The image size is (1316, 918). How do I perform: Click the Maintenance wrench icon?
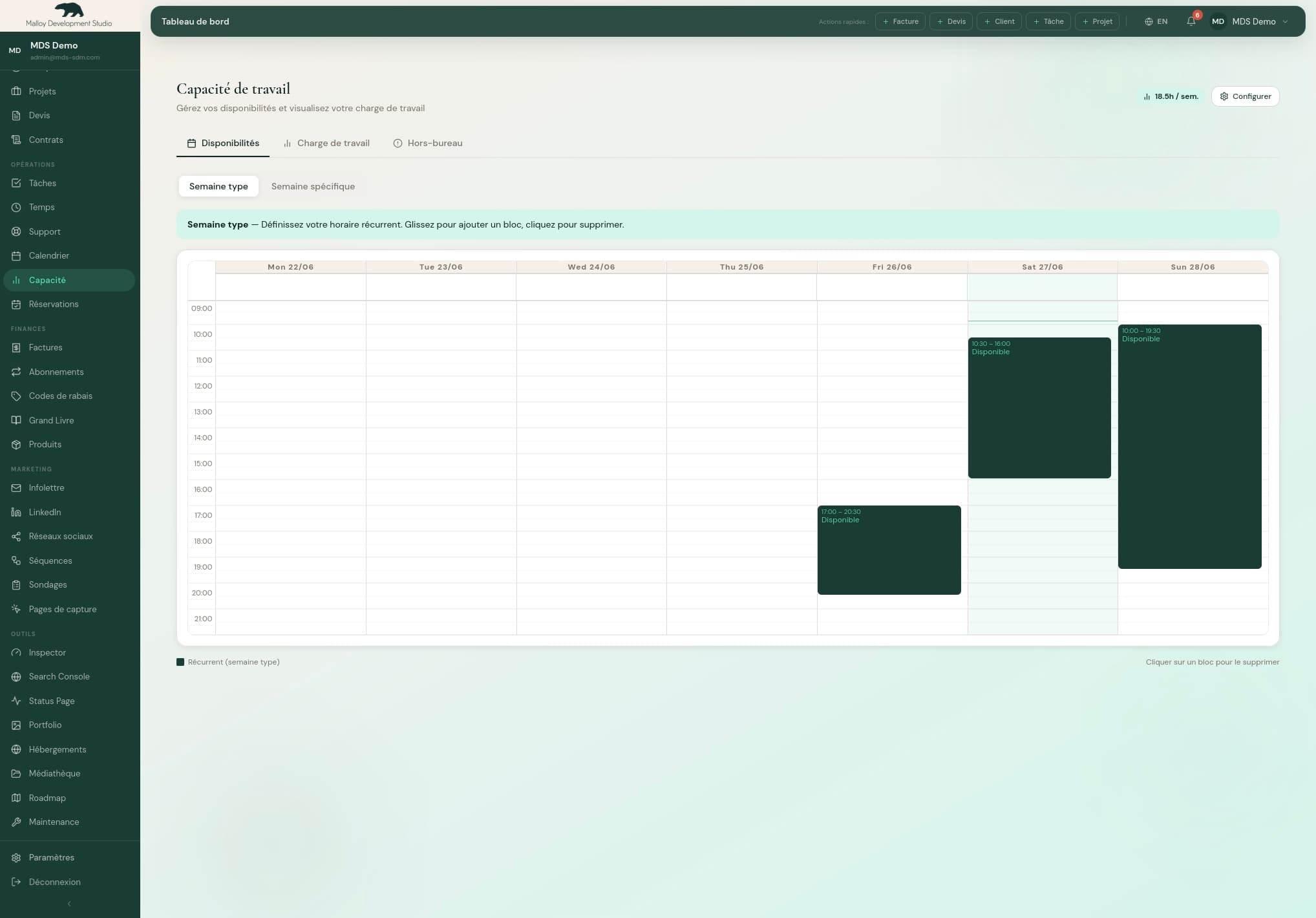(16, 822)
